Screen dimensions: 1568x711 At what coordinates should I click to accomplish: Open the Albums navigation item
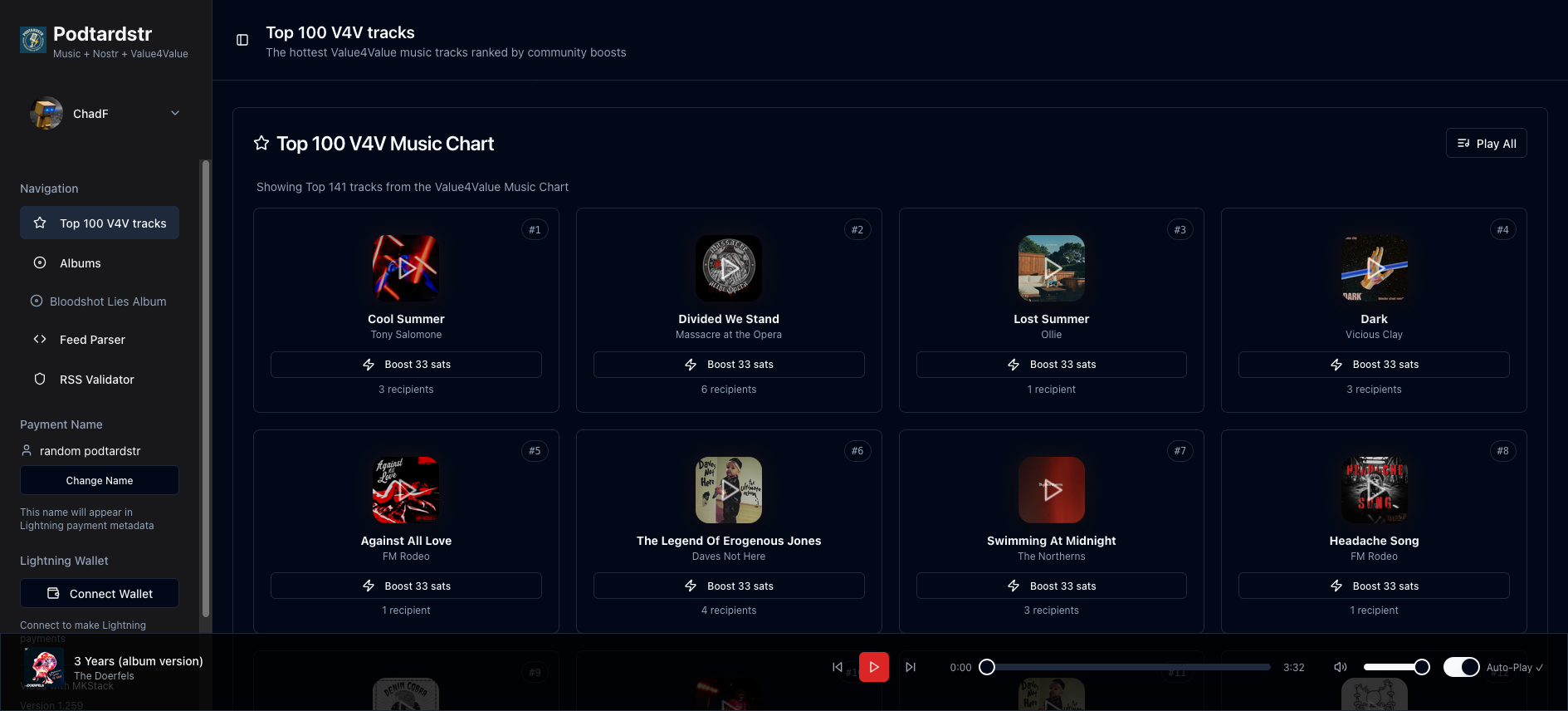click(100, 262)
